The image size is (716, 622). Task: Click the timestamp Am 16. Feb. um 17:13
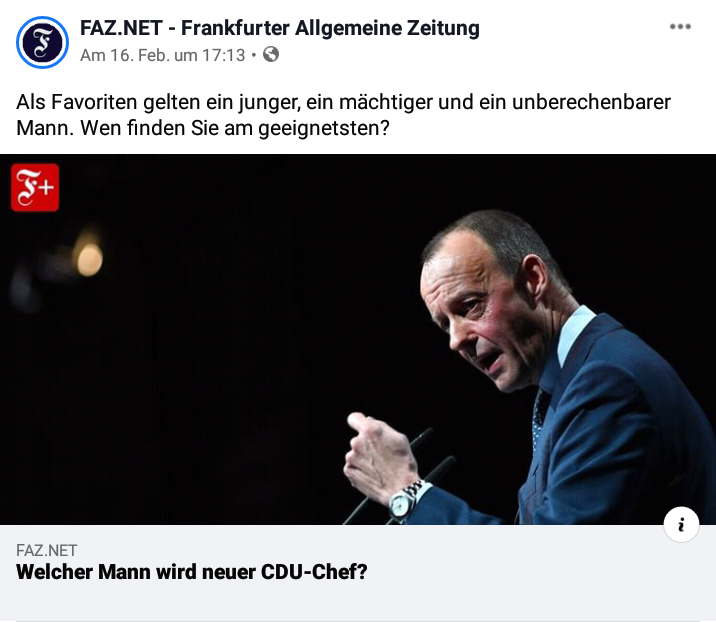[x=163, y=55]
